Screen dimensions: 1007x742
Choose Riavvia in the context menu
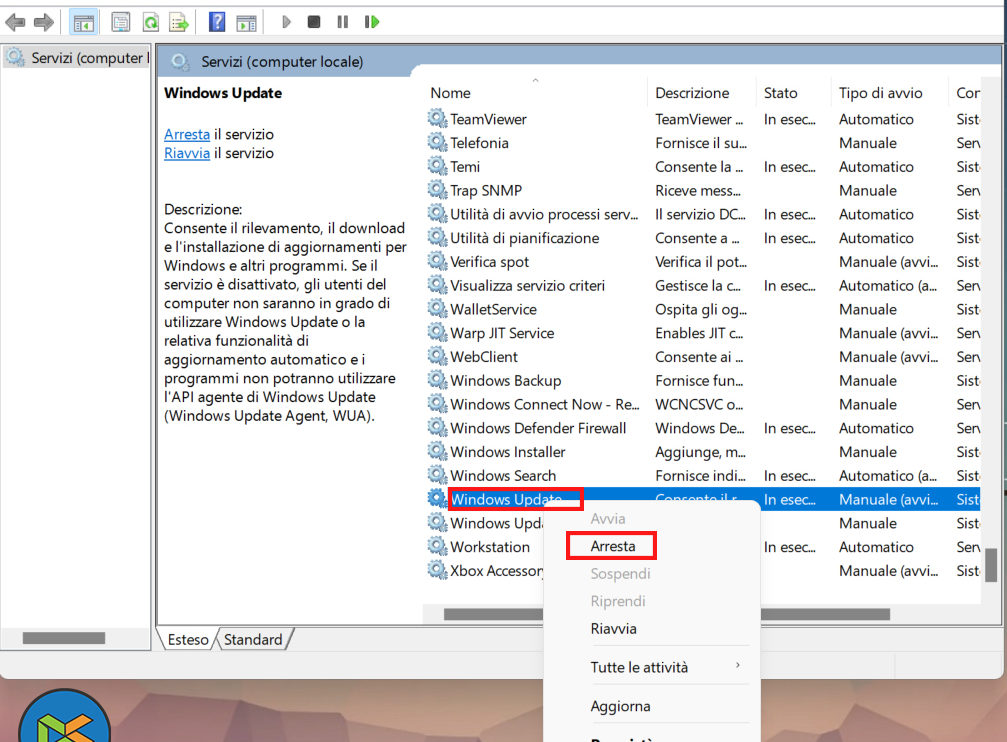(x=613, y=629)
